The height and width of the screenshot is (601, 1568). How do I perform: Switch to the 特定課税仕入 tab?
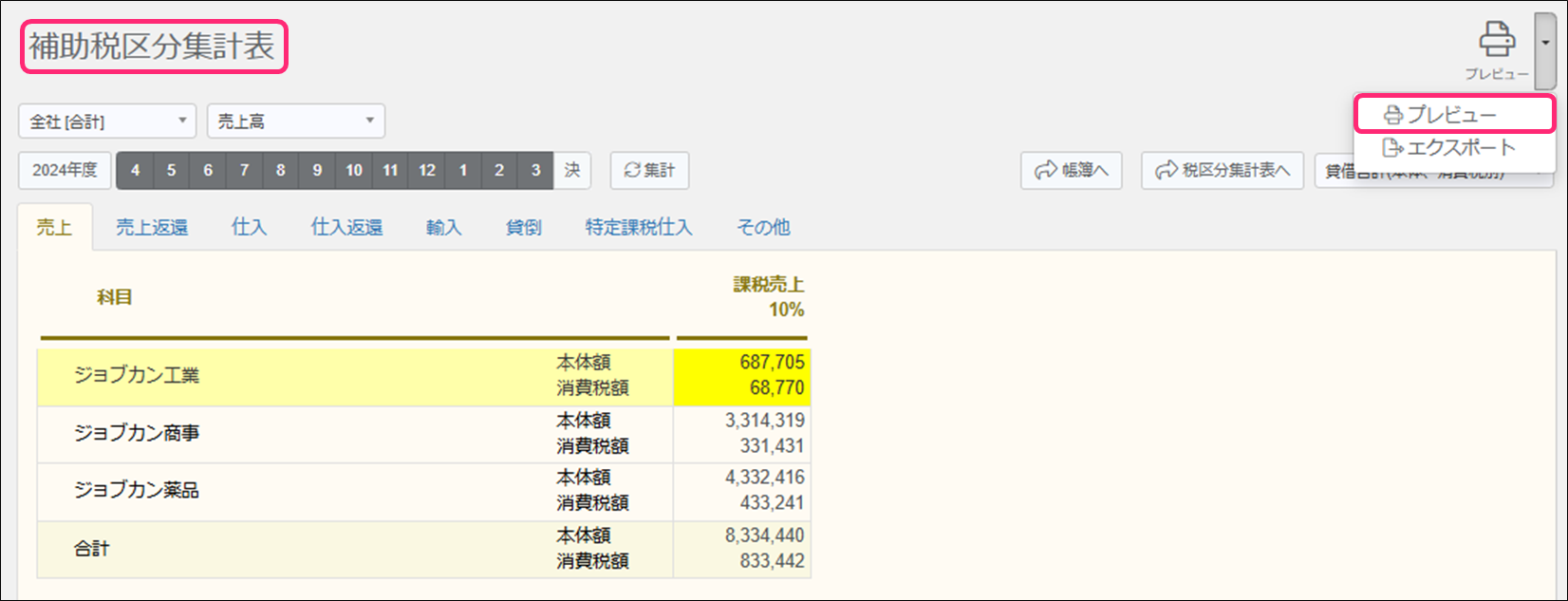click(x=639, y=227)
